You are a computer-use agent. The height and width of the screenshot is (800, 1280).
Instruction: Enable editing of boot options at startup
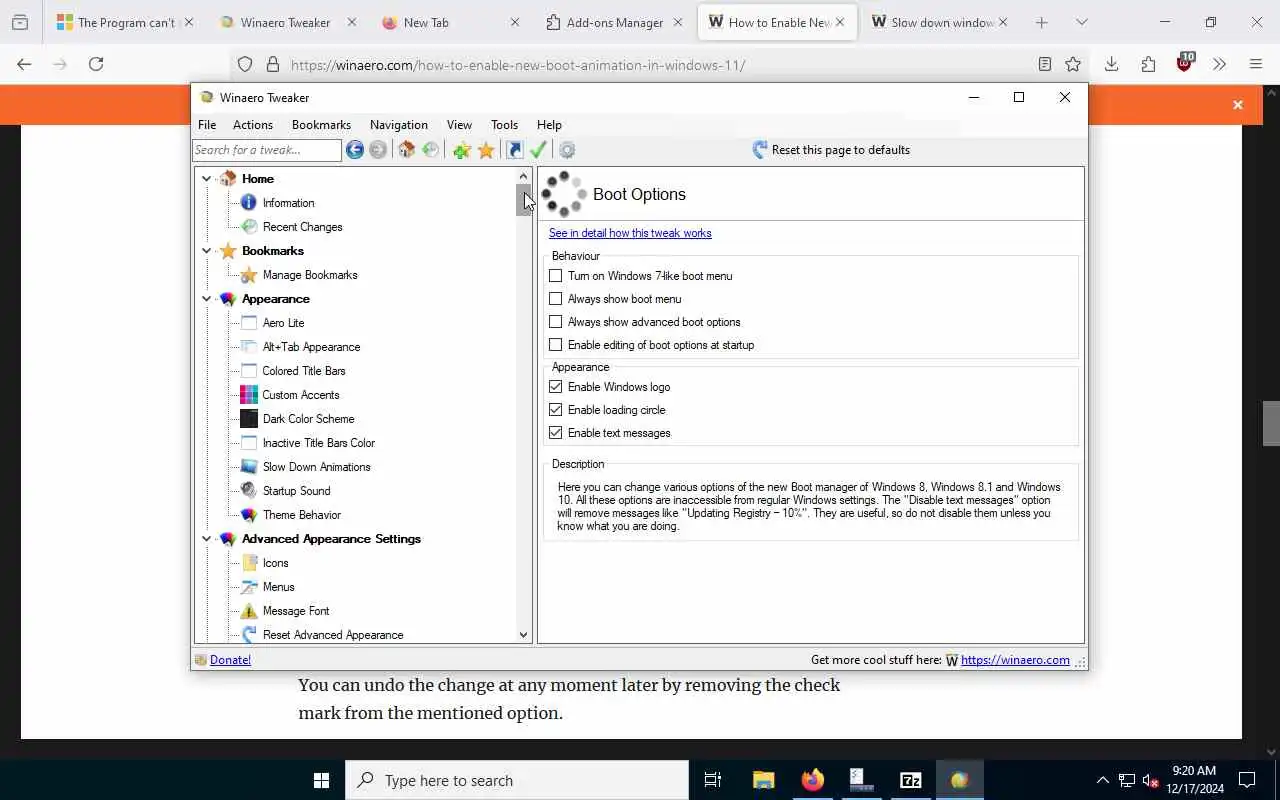(x=556, y=345)
